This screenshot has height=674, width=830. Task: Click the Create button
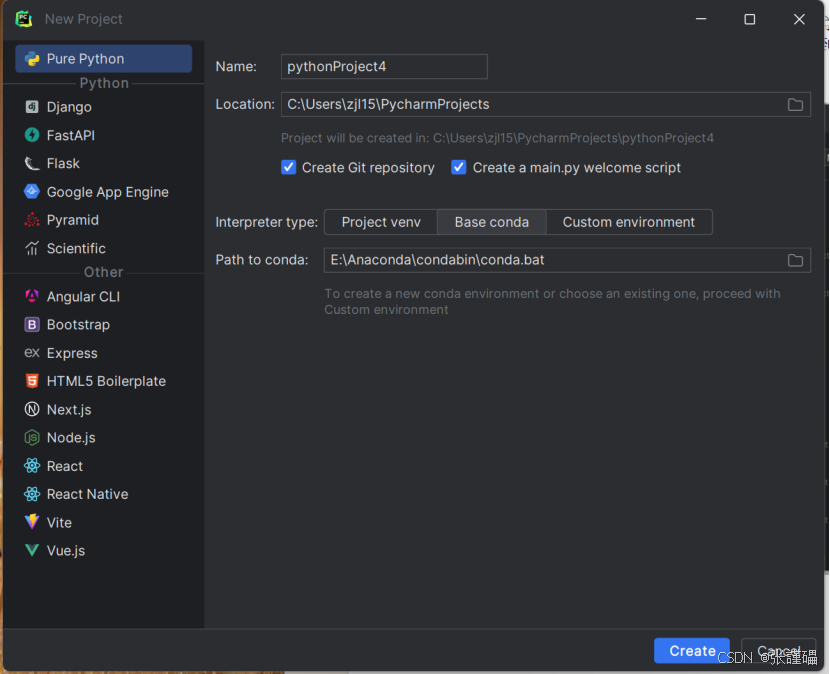692,651
